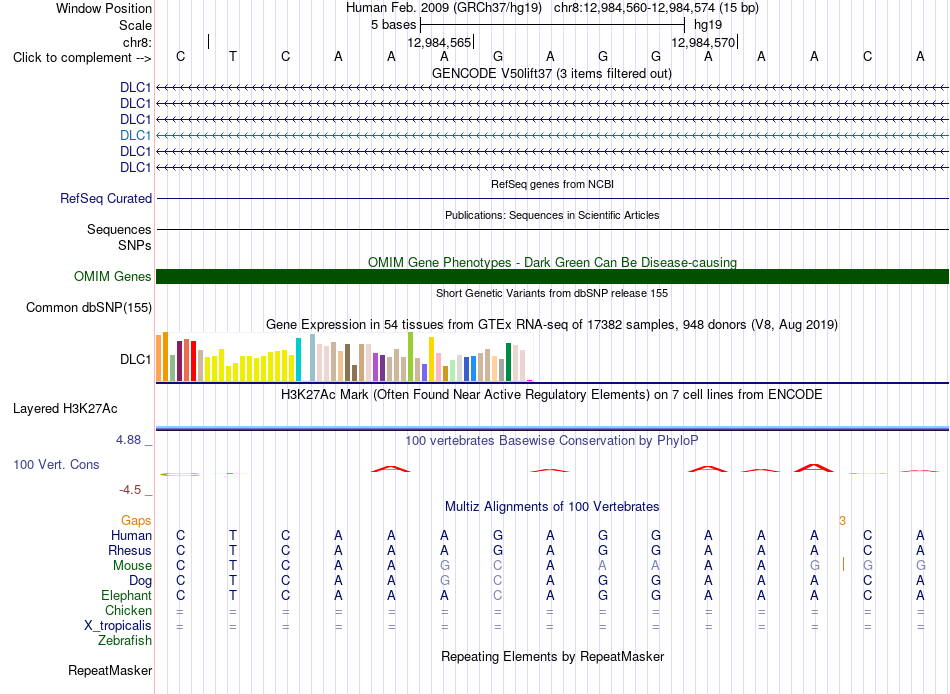This screenshot has width=950, height=694.
Task: Open the OMIM Genes track label
Action: point(113,276)
